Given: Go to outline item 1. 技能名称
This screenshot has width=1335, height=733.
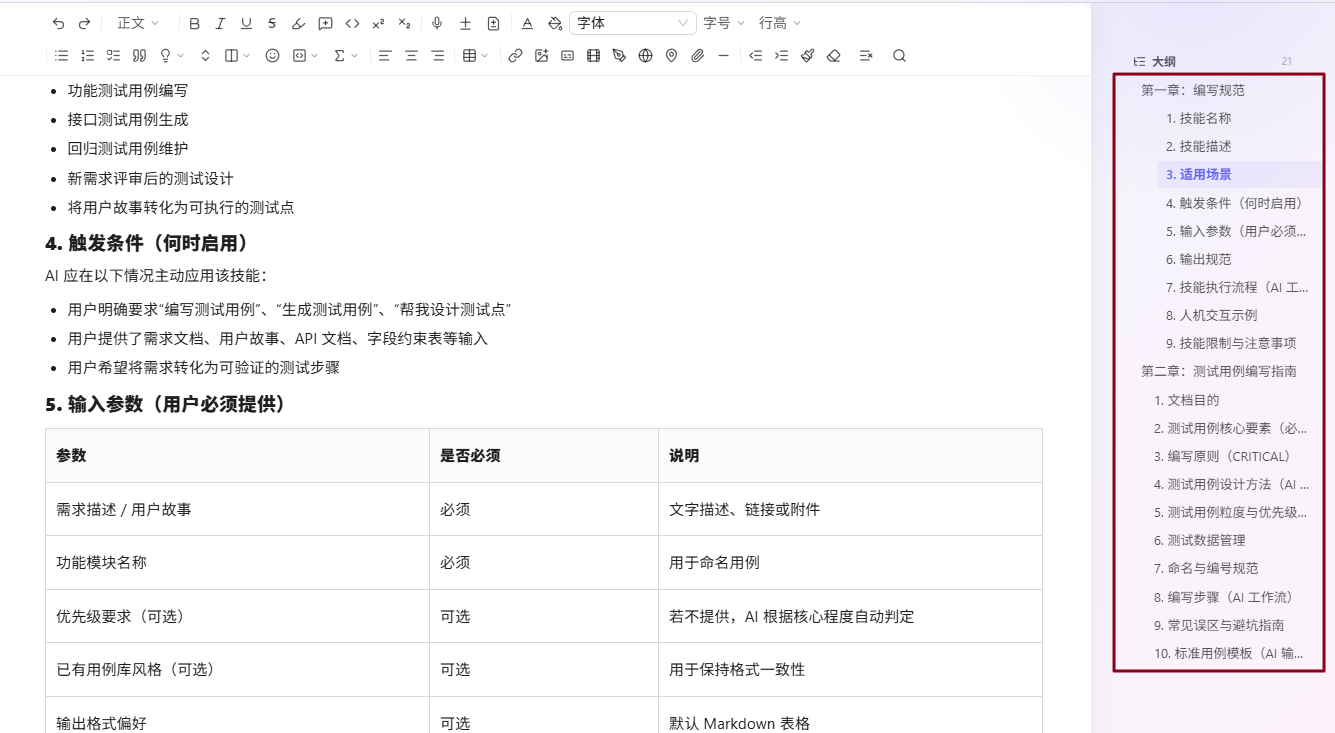Looking at the screenshot, I should click(x=1198, y=118).
